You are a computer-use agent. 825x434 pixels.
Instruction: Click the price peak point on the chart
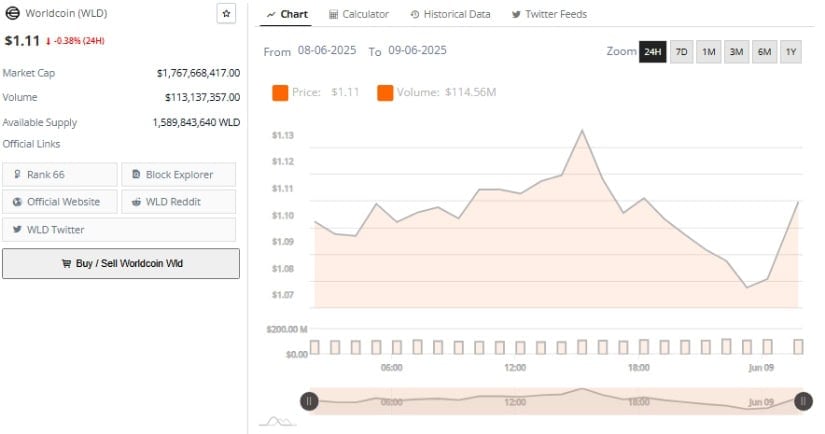click(582, 130)
